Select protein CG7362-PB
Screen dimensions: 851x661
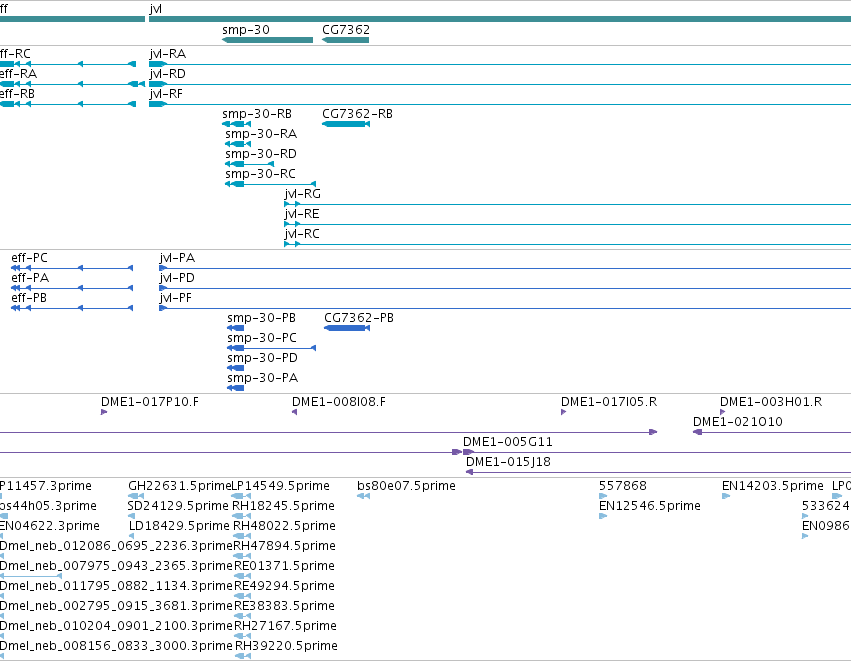click(x=347, y=328)
